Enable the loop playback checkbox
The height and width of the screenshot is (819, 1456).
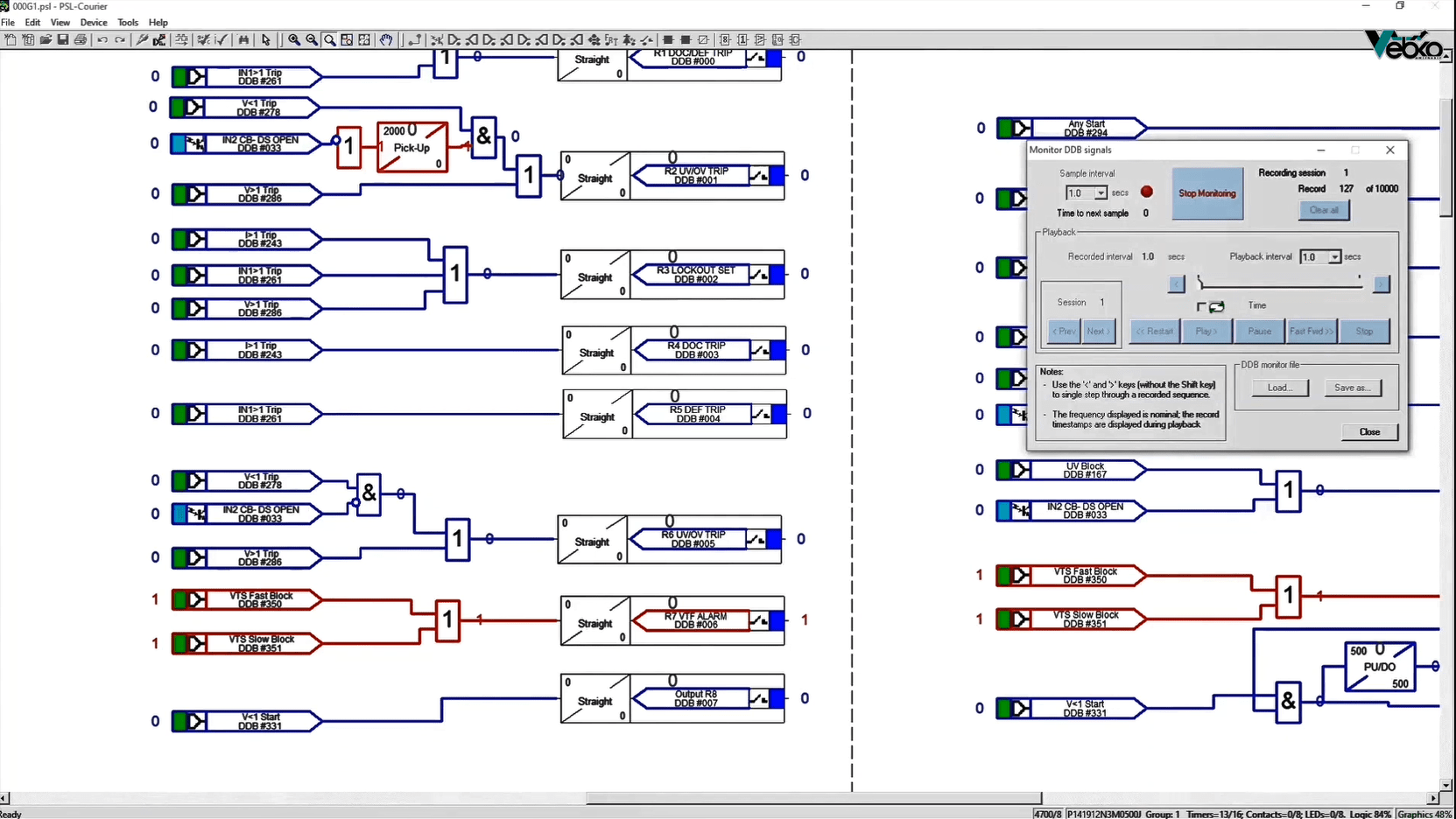(x=1201, y=306)
